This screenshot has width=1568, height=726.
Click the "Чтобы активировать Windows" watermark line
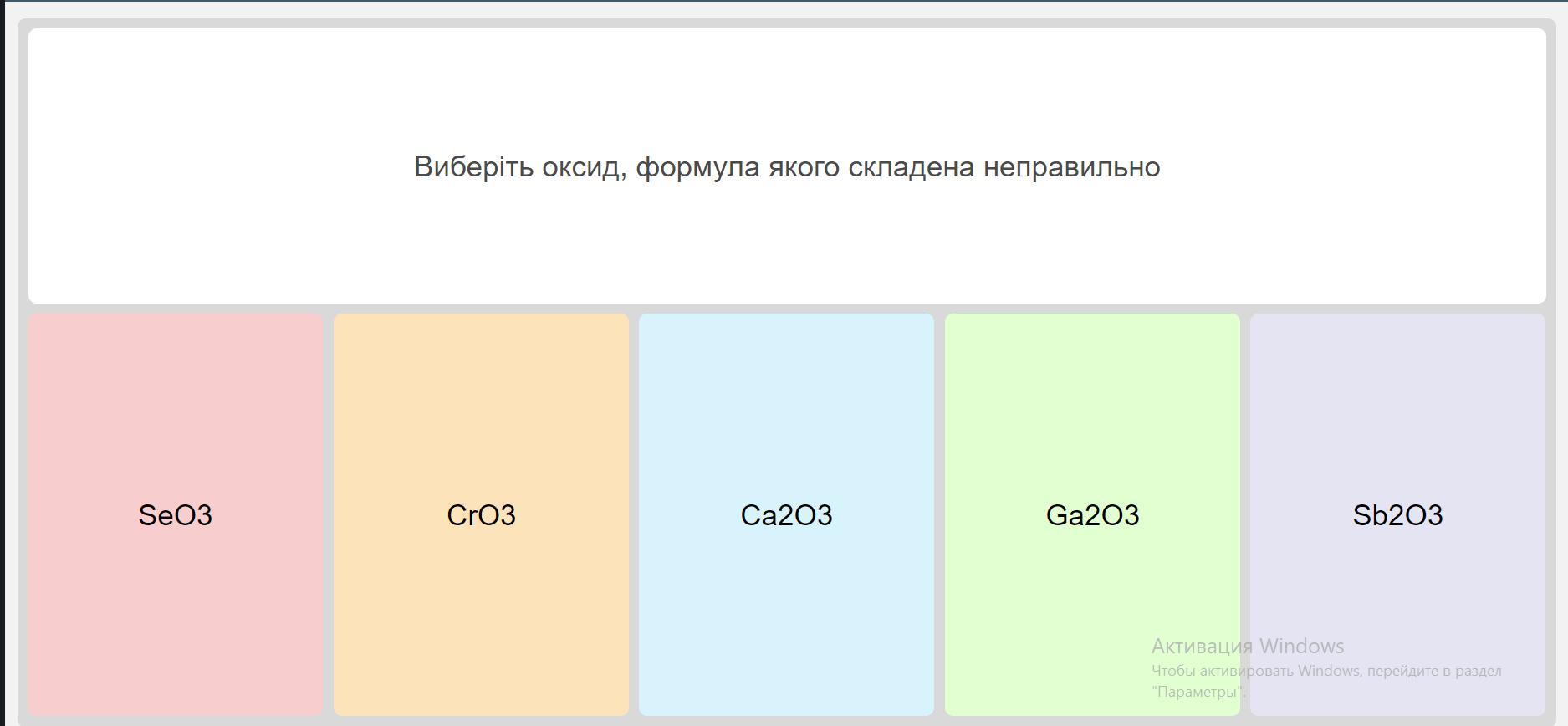1325,671
